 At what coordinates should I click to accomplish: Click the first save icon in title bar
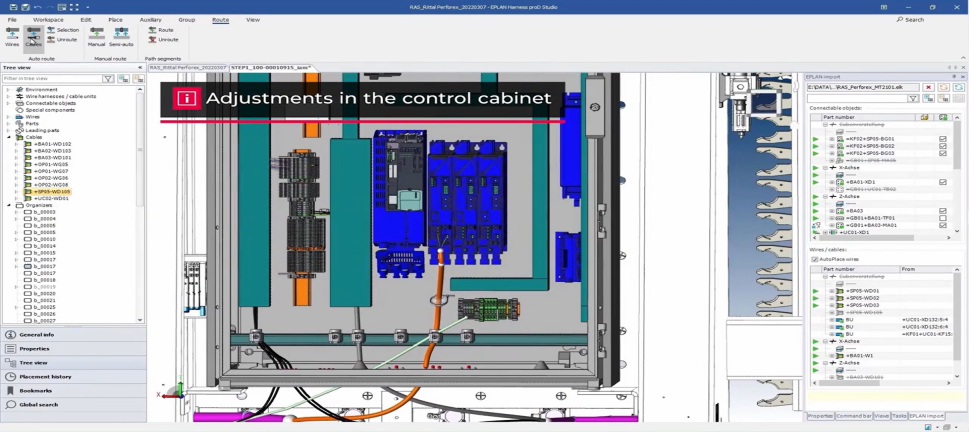tap(14, 7)
